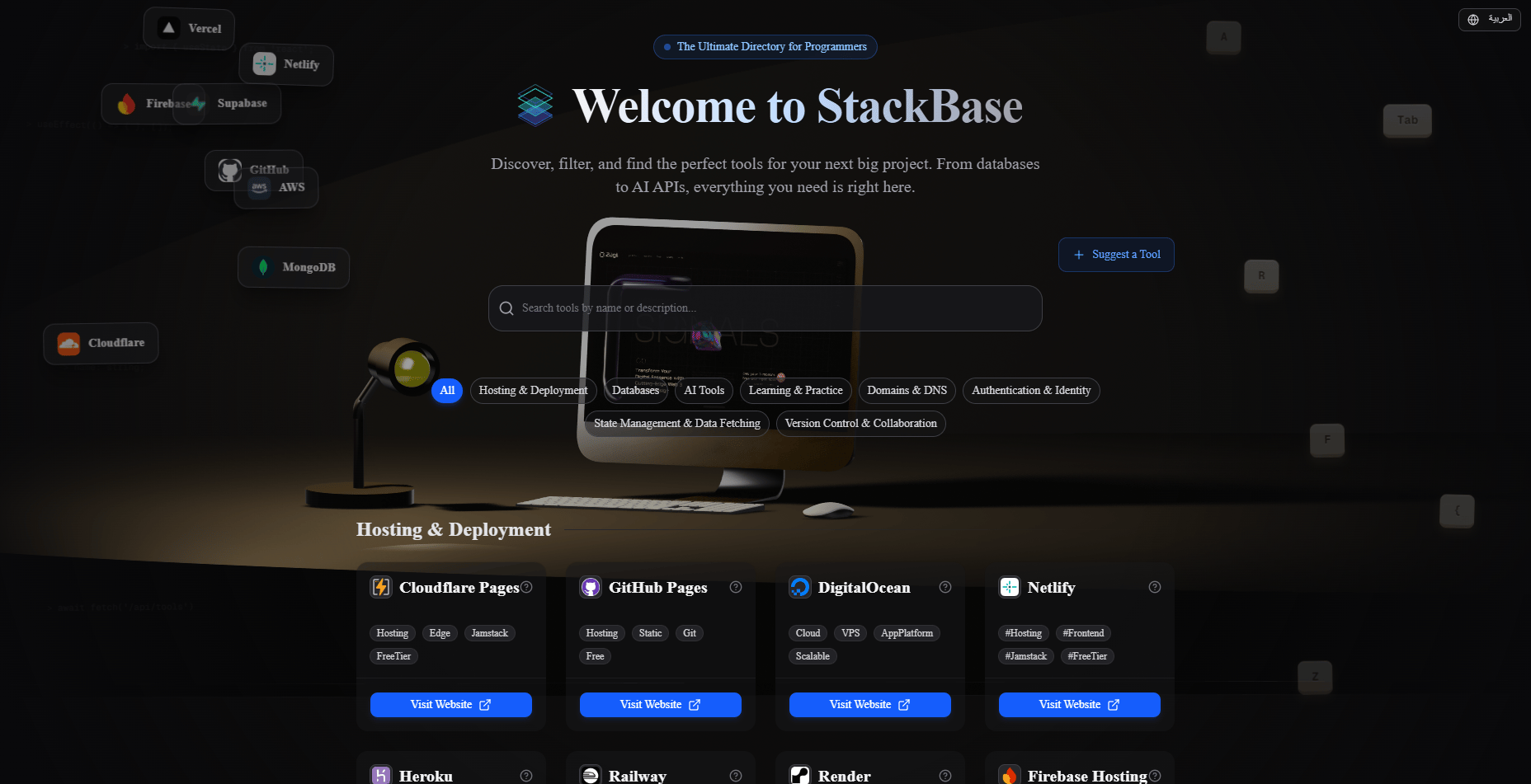
Task: Click the AppPlatform tag on DigitalOcean
Action: pyautogui.click(x=907, y=633)
